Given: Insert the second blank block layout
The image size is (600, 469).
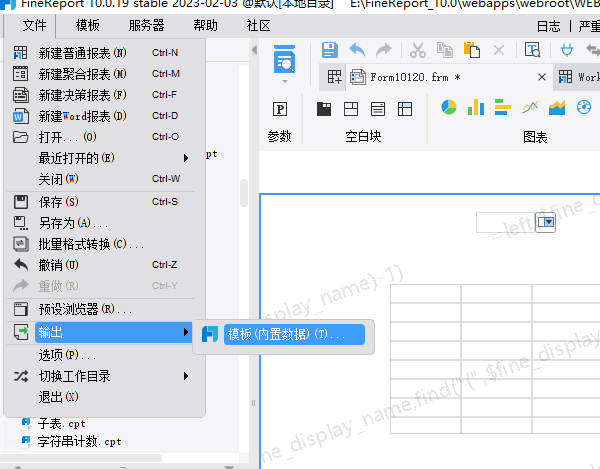Looking at the screenshot, I should [351, 109].
